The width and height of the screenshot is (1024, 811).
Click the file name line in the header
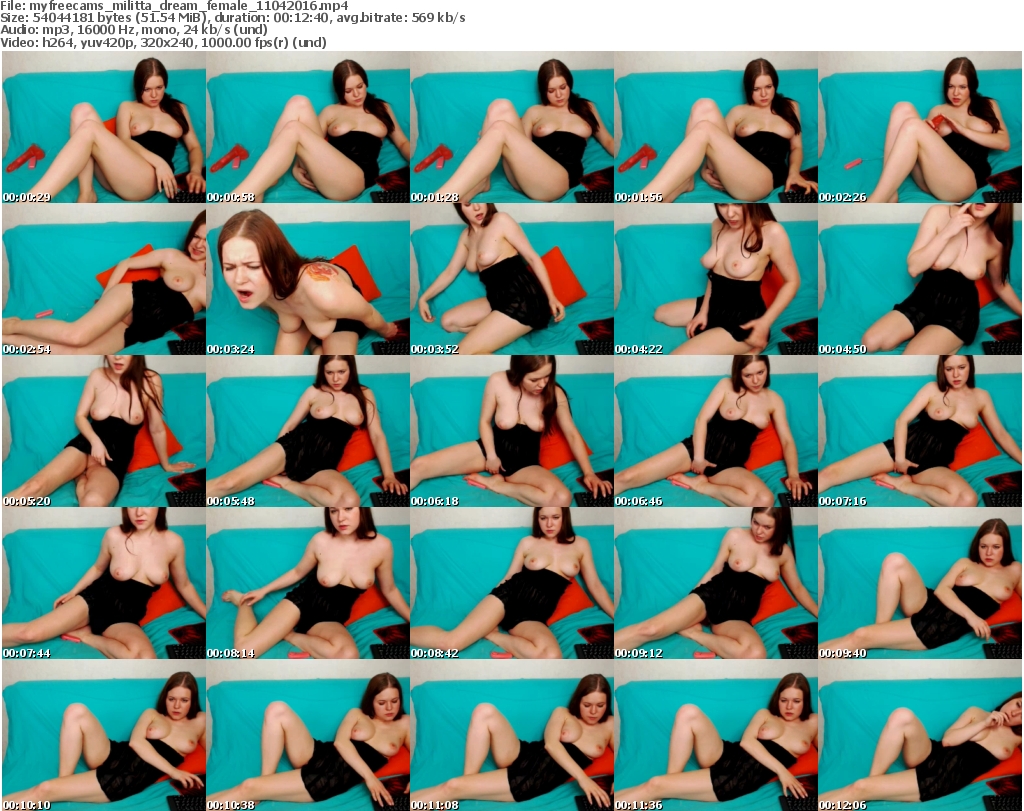click(x=174, y=6)
